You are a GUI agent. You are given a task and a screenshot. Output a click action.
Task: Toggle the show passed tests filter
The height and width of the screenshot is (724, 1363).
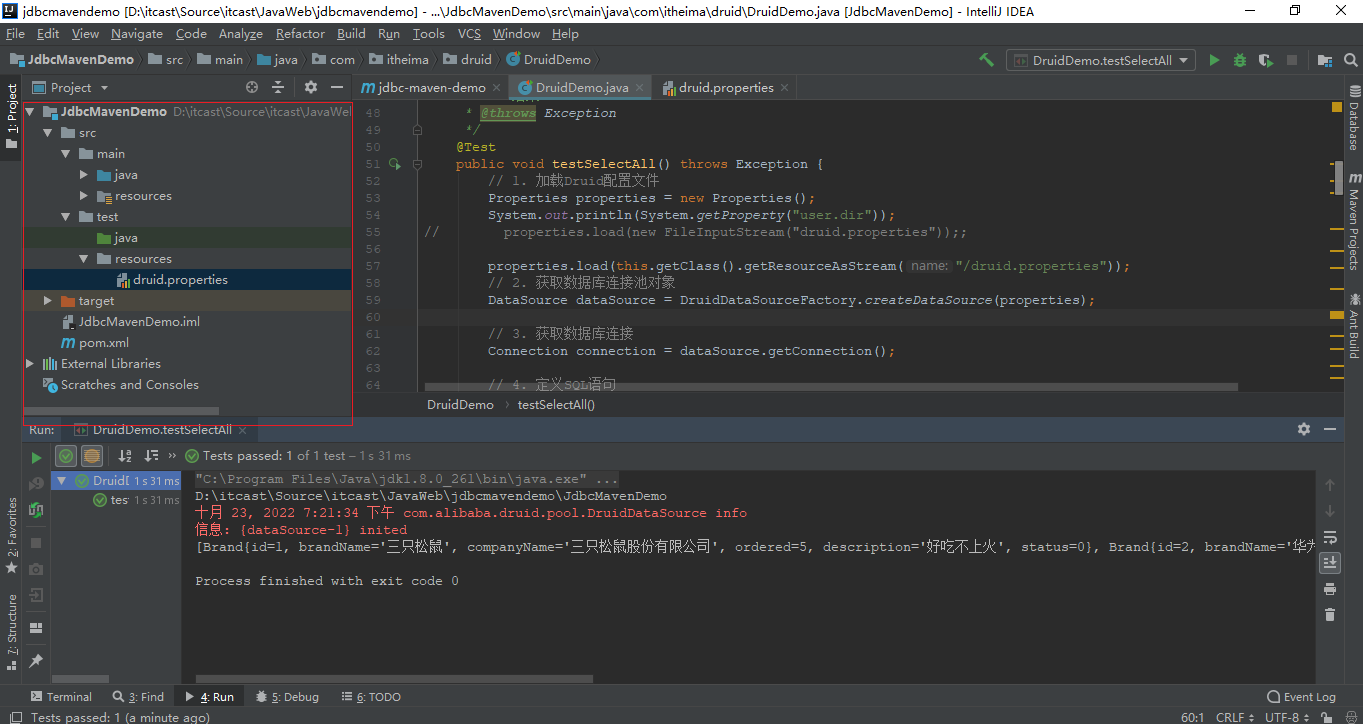(x=66, y=456)
